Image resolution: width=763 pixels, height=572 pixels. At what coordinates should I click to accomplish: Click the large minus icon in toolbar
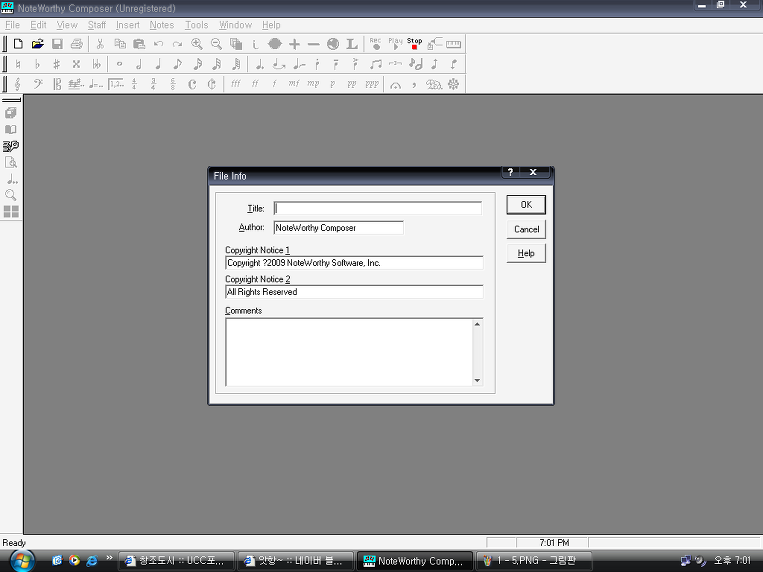pyautogui.click(x=314, y=44)
